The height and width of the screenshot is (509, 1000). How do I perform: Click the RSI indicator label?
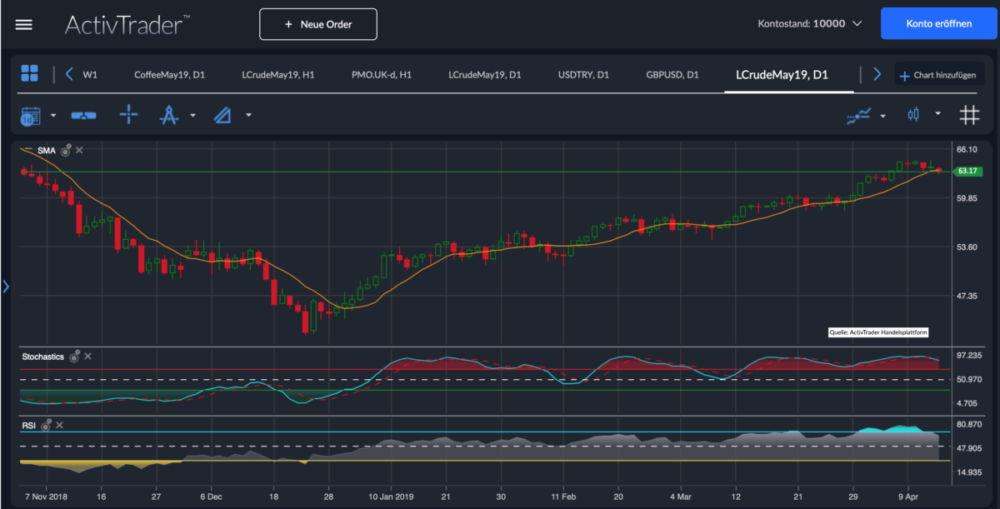(x=29, y=425)
